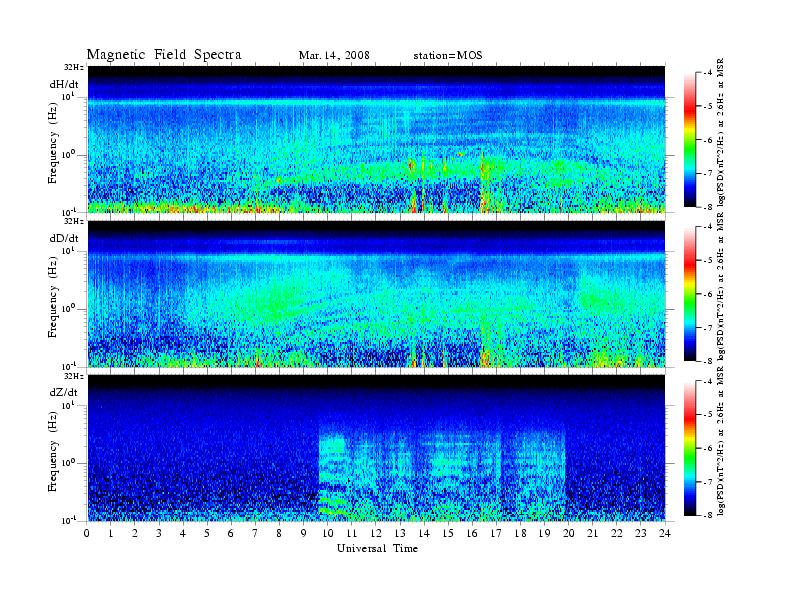
Task: Click the 10^0 frequency tick of dZ/dt plot
Action: [x=68, y=463]
